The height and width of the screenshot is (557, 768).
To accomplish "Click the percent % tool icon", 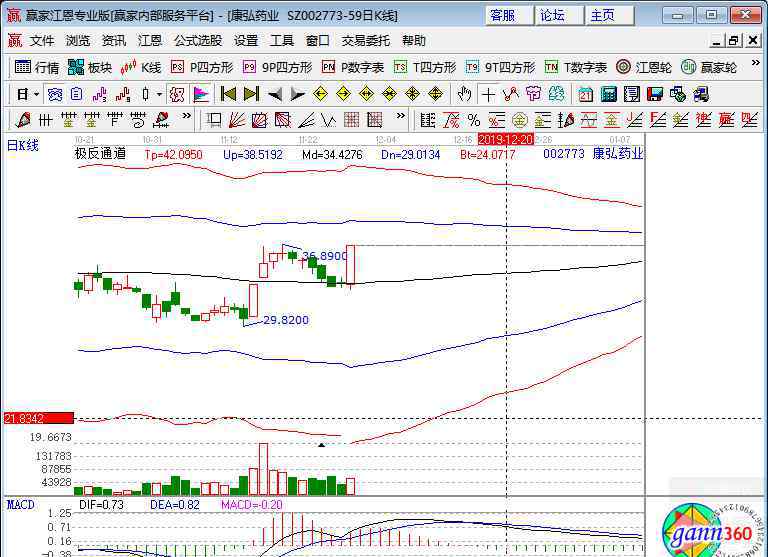I will 474,120.
